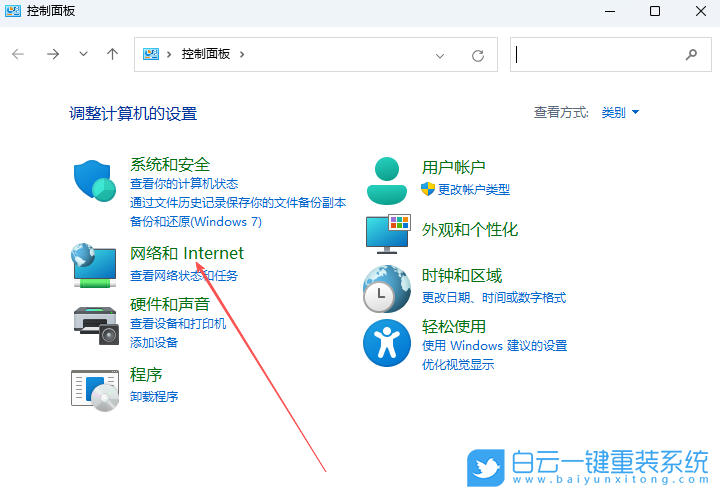This screenshot has width=720, height=492.
Task: Open 用户帐户 category
Action: point(454,167)
